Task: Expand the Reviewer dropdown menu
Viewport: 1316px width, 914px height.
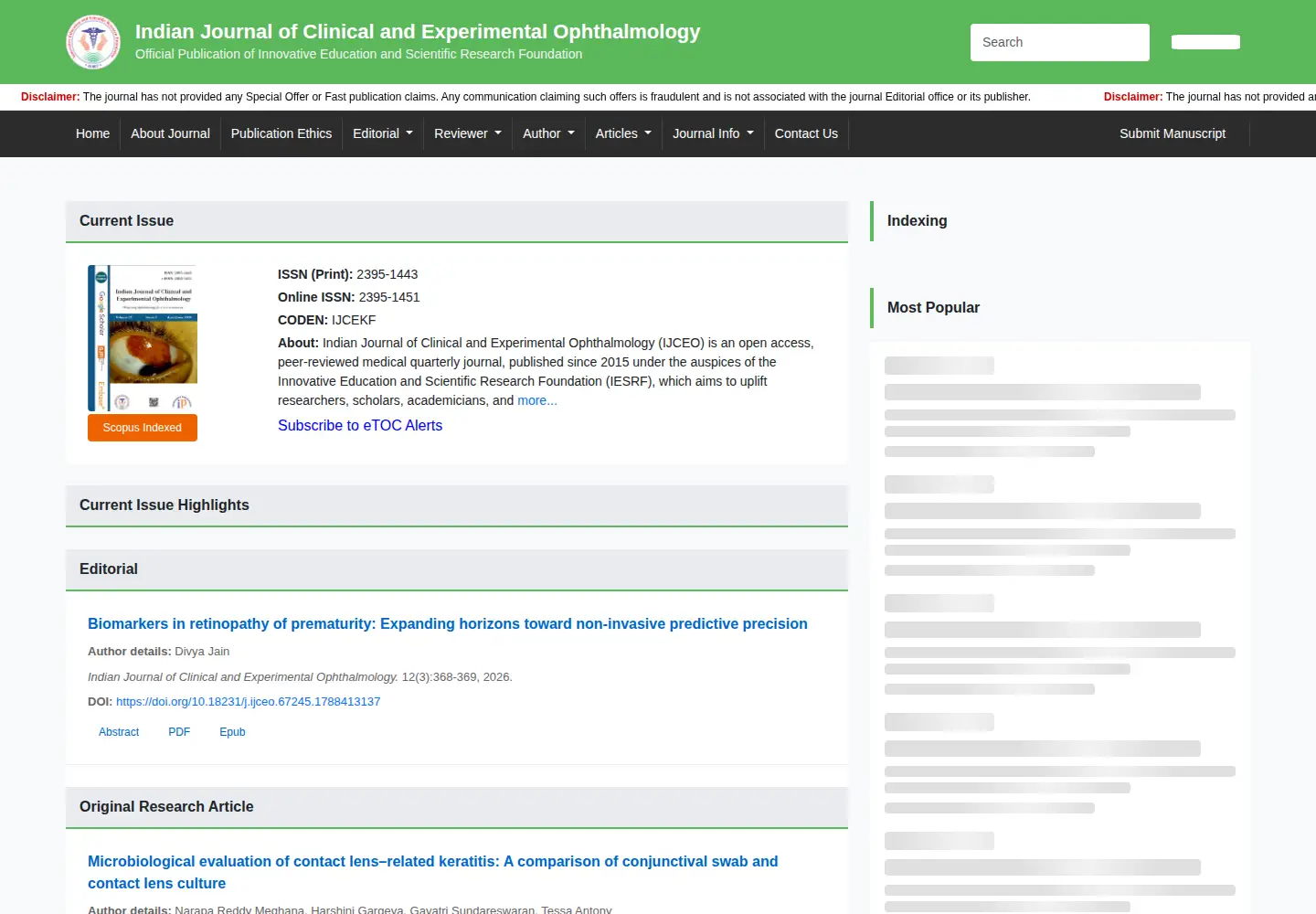Action: pyautogui.click(x=468, y=133)
